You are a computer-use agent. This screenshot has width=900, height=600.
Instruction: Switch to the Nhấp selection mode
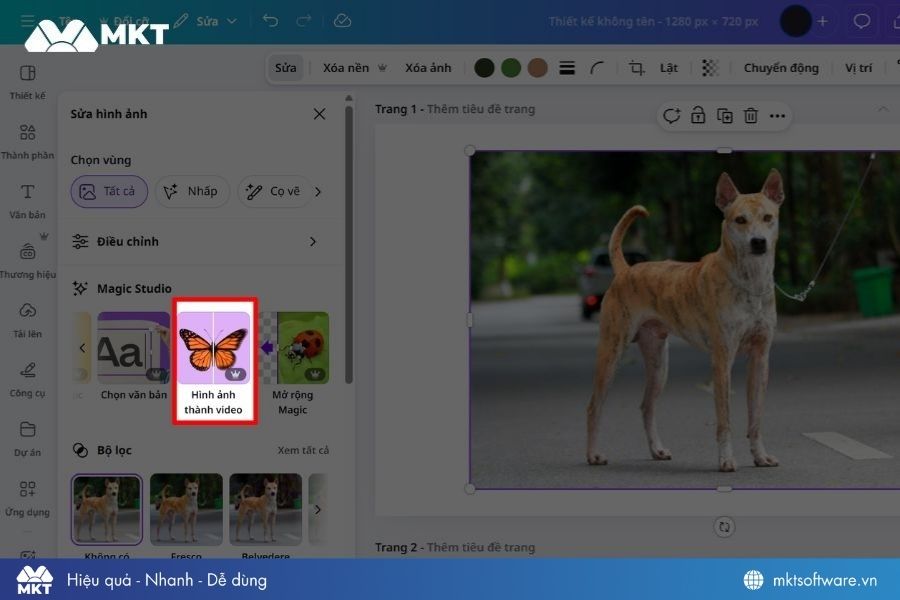(x=191, y=191)
